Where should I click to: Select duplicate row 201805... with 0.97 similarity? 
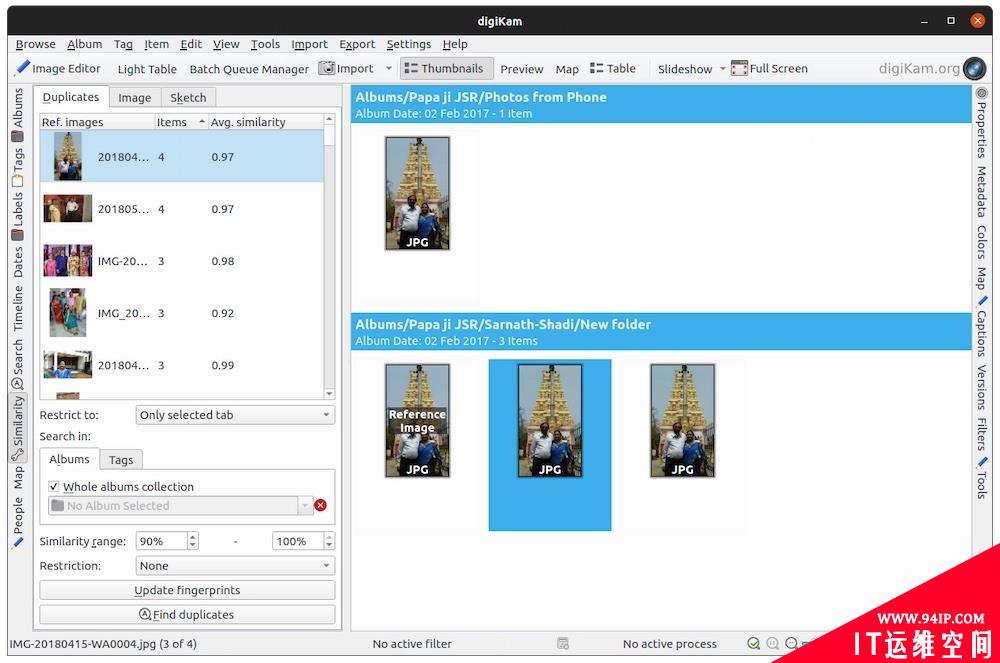point(182,209)
